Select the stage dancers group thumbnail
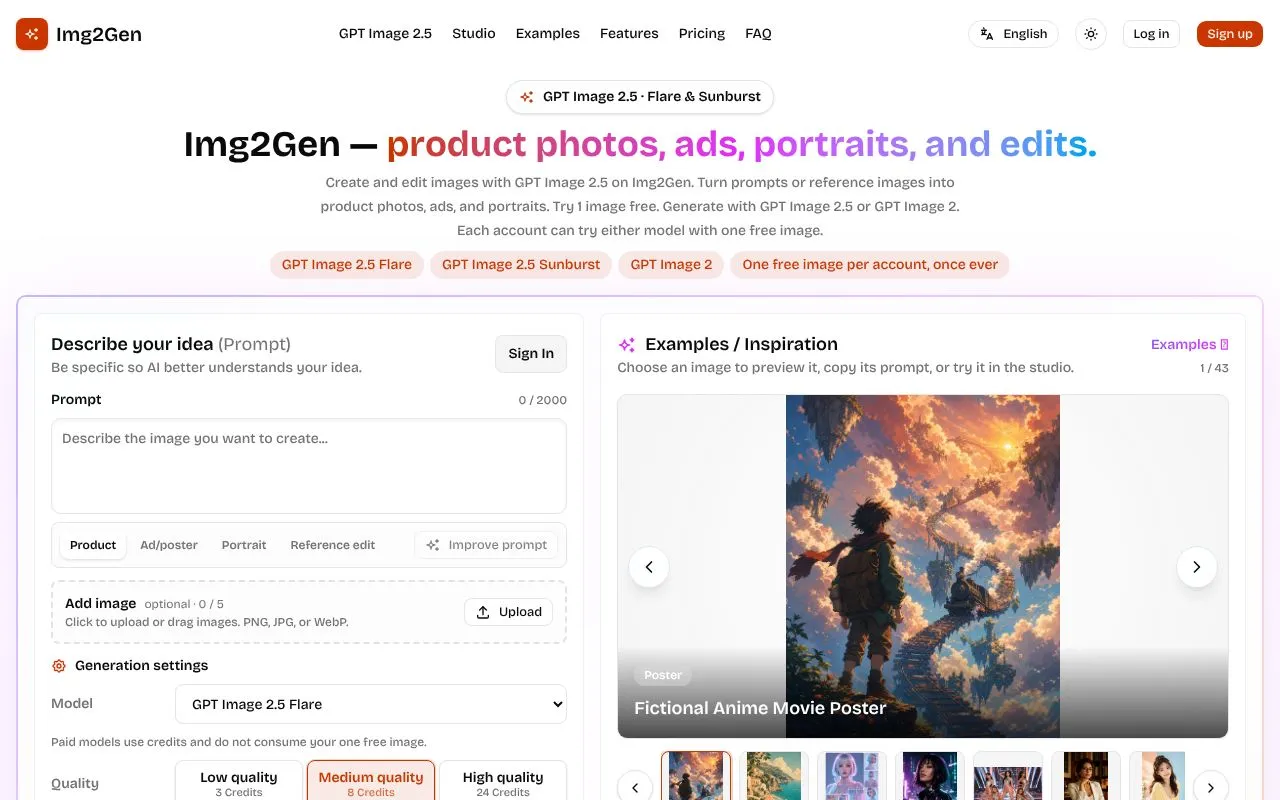Image resolution: width=1280 pixels, height=800 pixels. pos(1008,776)
